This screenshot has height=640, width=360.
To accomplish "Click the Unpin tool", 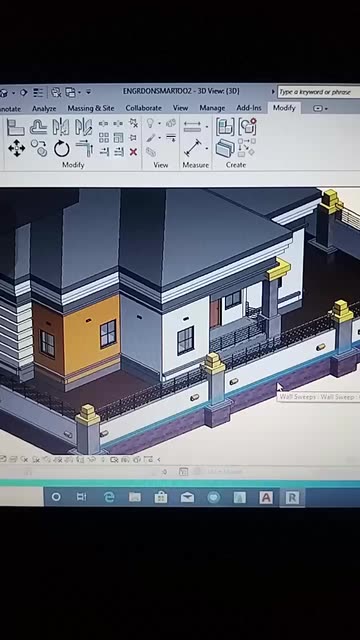I will 133,123.
